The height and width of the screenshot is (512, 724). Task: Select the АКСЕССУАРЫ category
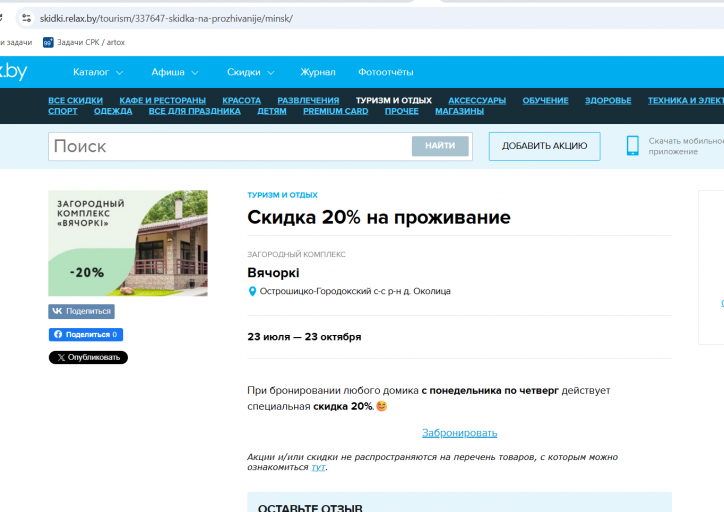pyautogui.click(x=477, y=101)
